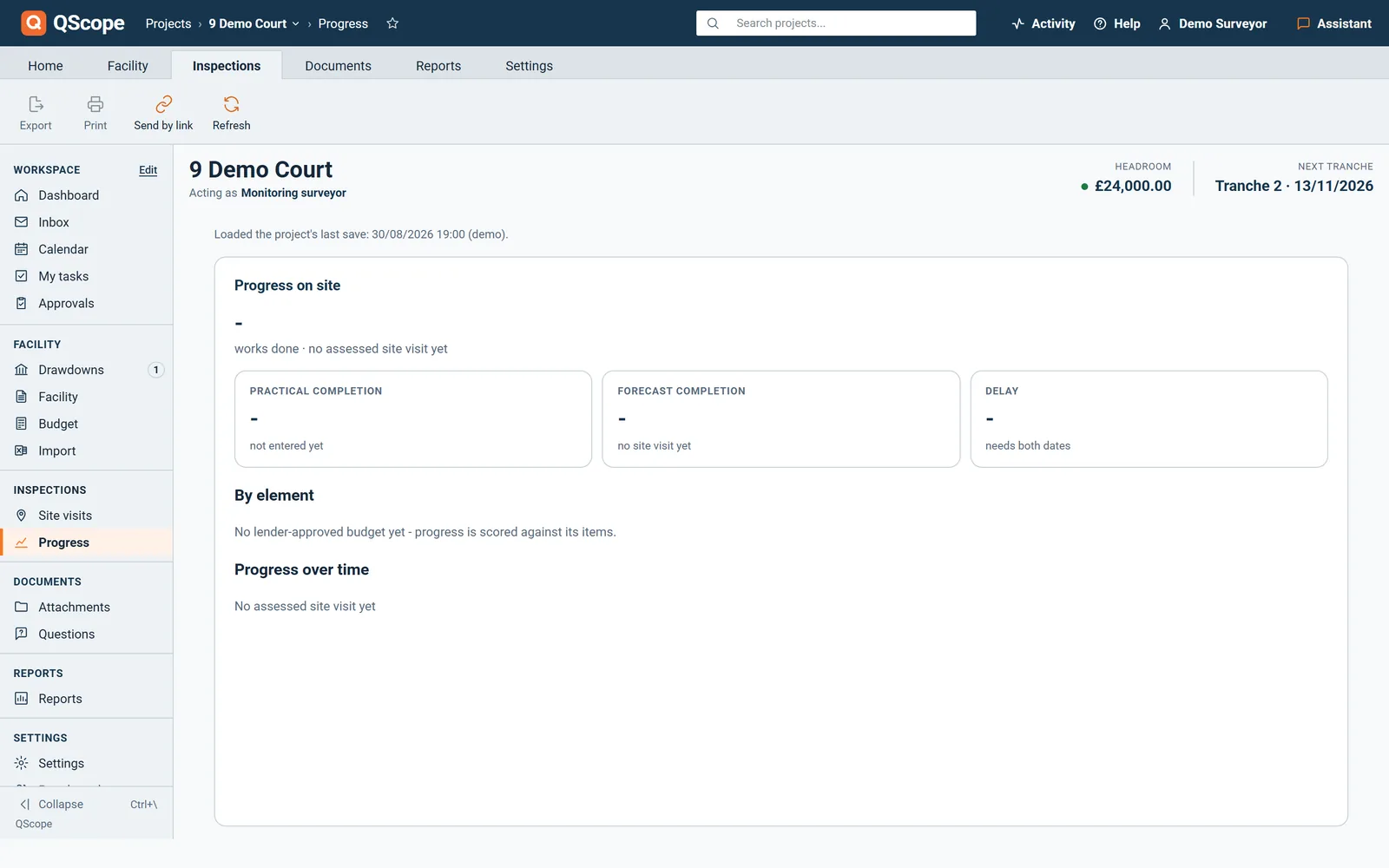Click the QScope logo
This screenshot has width=1389, height=868.
point(73,23)
